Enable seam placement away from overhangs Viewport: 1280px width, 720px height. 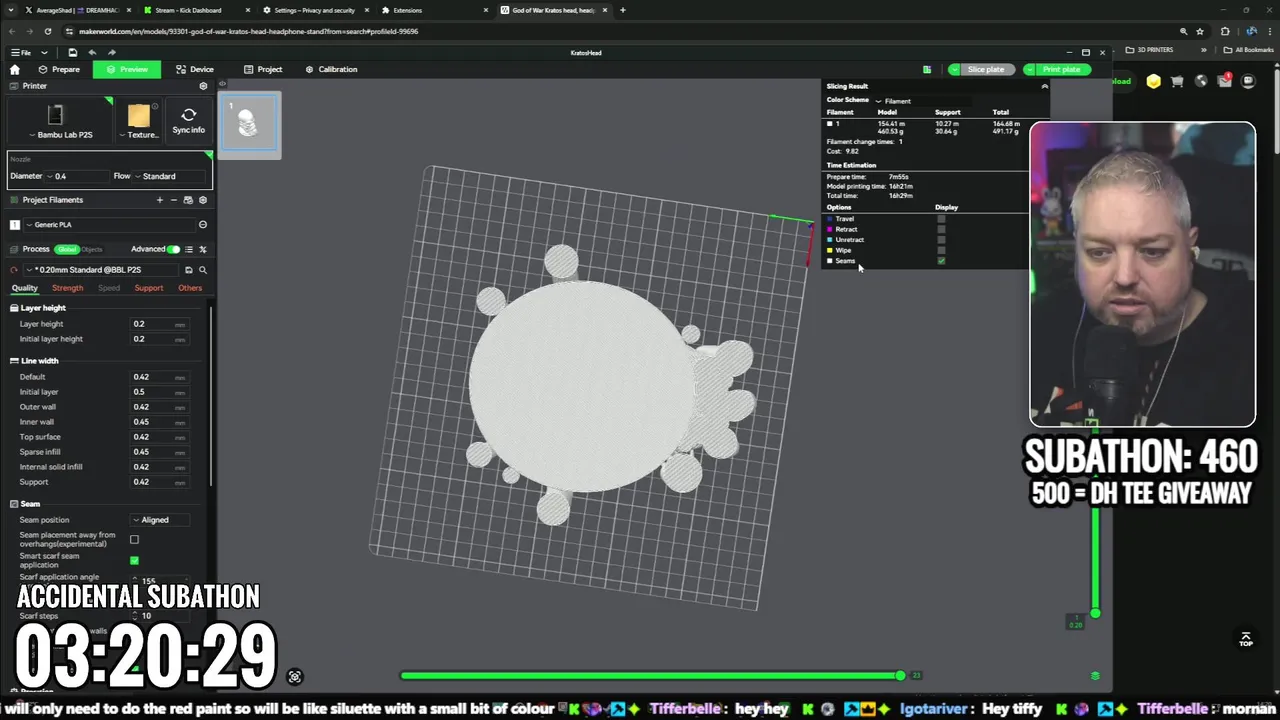pos(134,539)
